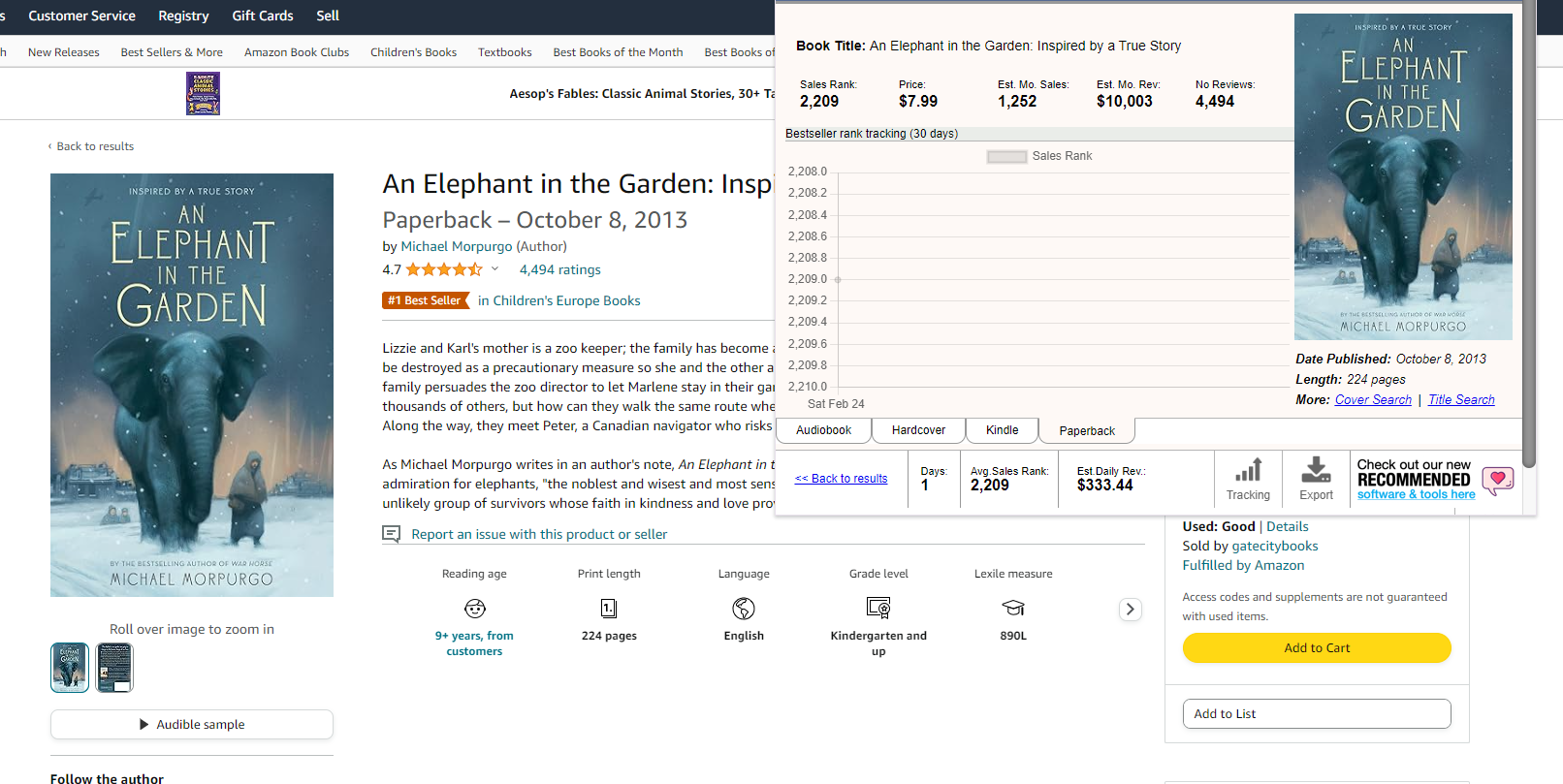Expand the star rating dropdown chevron
This screenshot has width=1563, height=784.
tap(494, 269)
